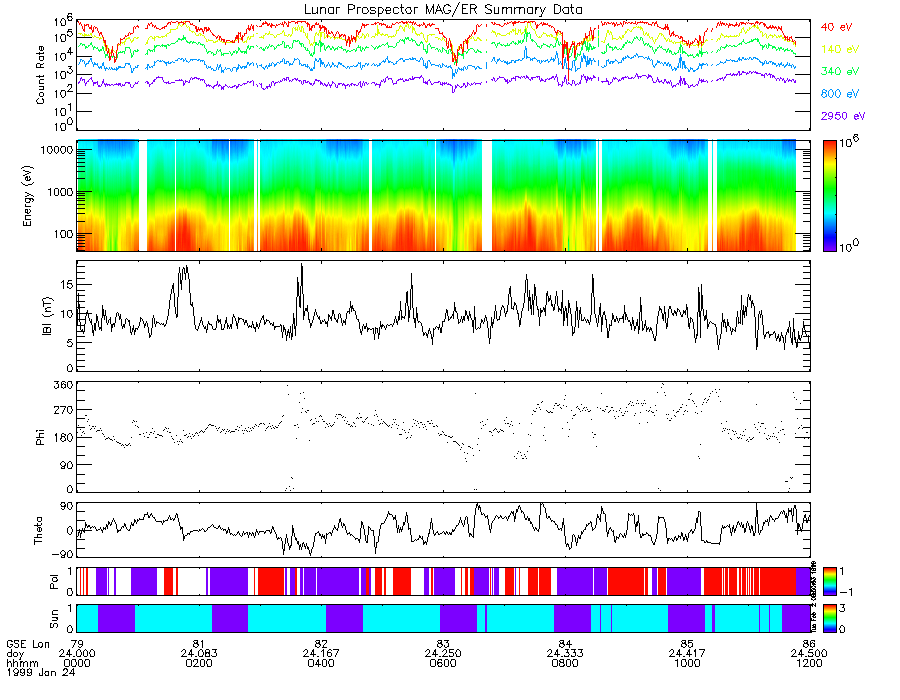Click the Sun panel color scale bar
The image size is (900, 700).
point(829,618)
